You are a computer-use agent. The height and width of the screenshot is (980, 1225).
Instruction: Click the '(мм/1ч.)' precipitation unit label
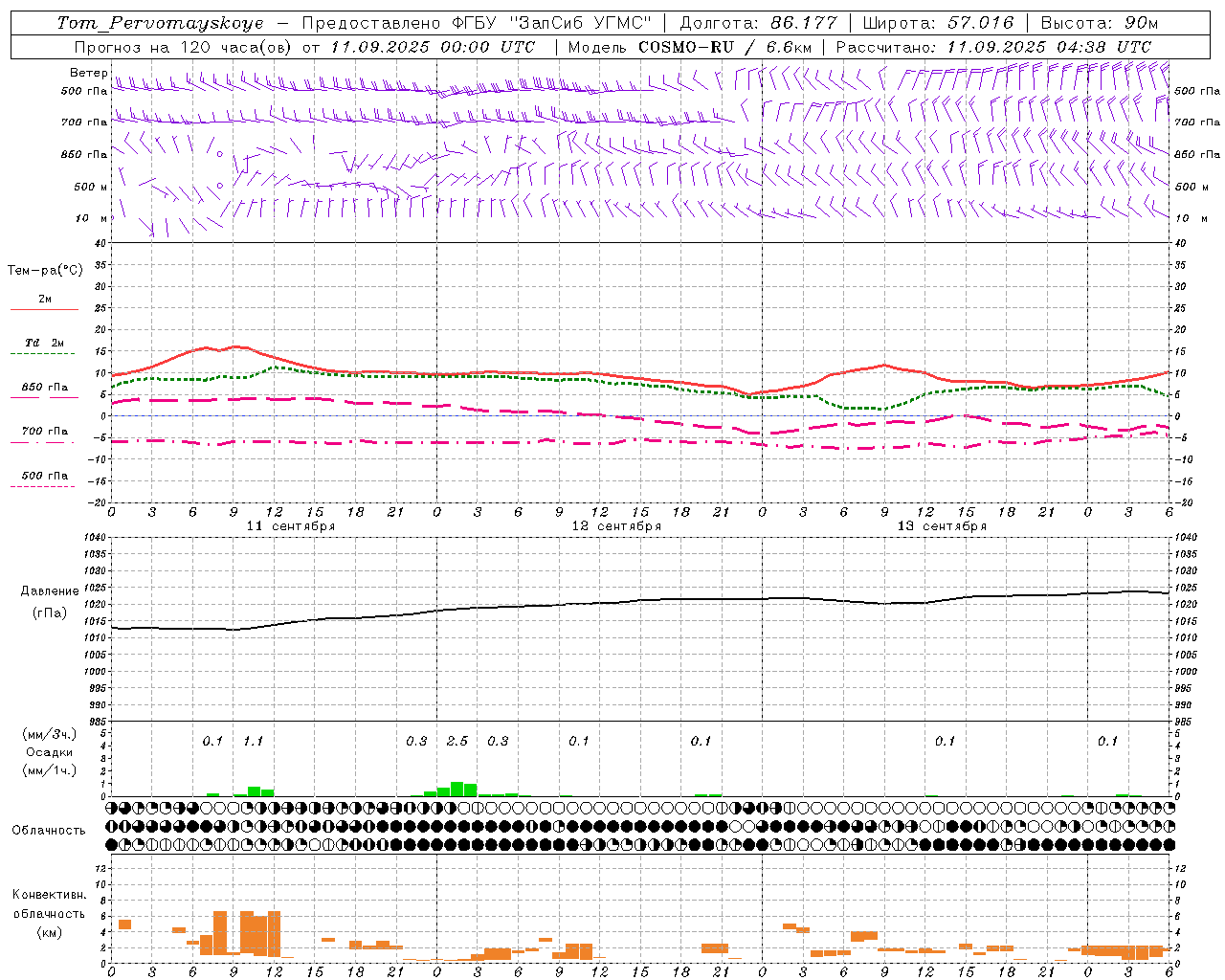pyautogui.click(x=50, y=770)
